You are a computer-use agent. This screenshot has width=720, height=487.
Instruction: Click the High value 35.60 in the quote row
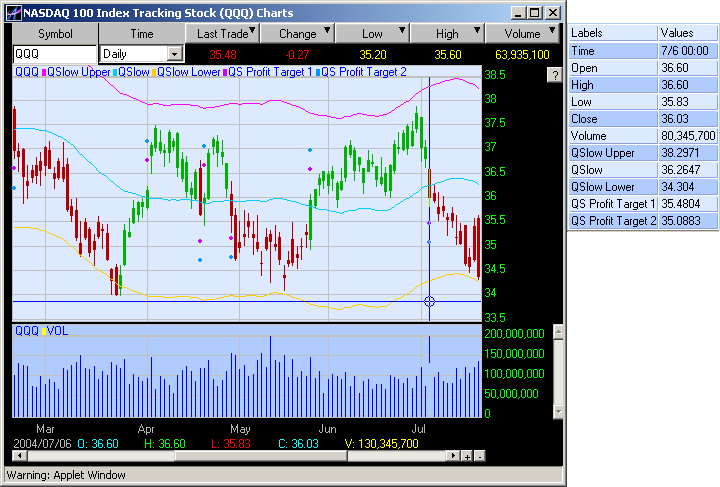tap(448, 55)
